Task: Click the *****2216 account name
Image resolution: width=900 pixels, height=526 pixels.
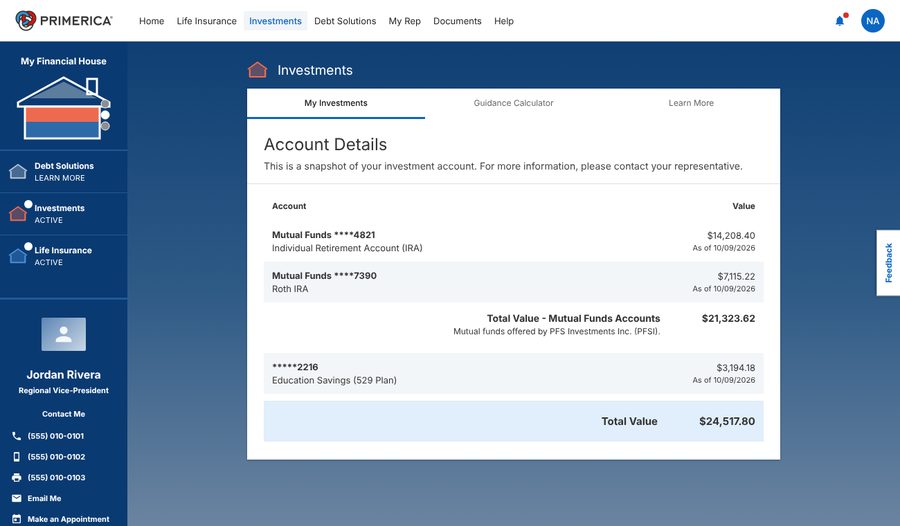Action: click(295, 367)
